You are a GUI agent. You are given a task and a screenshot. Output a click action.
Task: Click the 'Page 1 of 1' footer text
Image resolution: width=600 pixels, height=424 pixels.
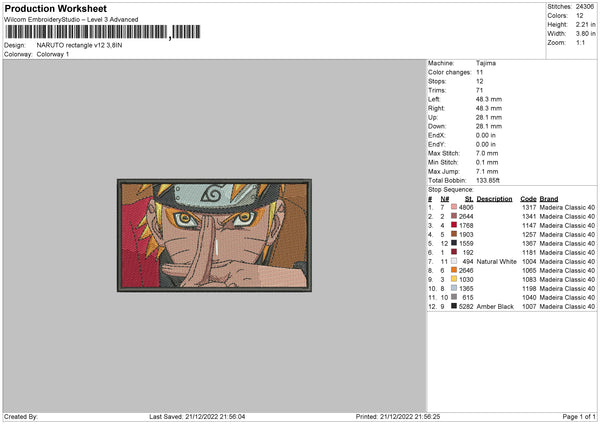[579, 416]
